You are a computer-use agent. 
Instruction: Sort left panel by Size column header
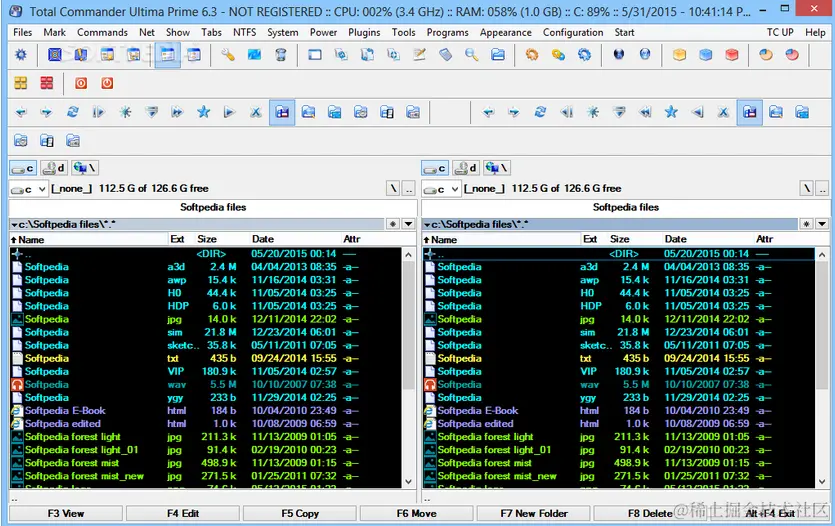207,239
